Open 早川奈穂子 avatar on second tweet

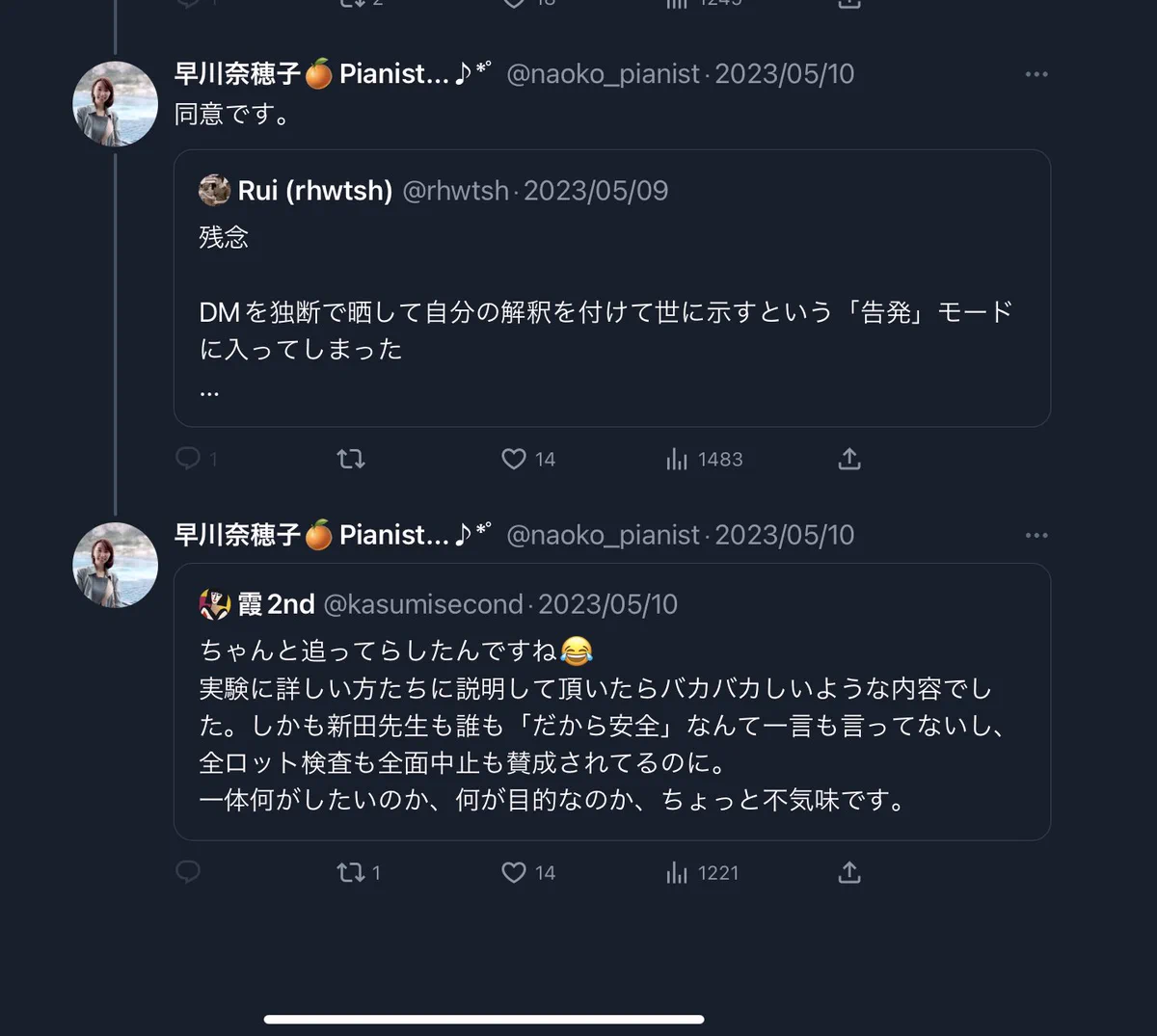tap(116, 565)
